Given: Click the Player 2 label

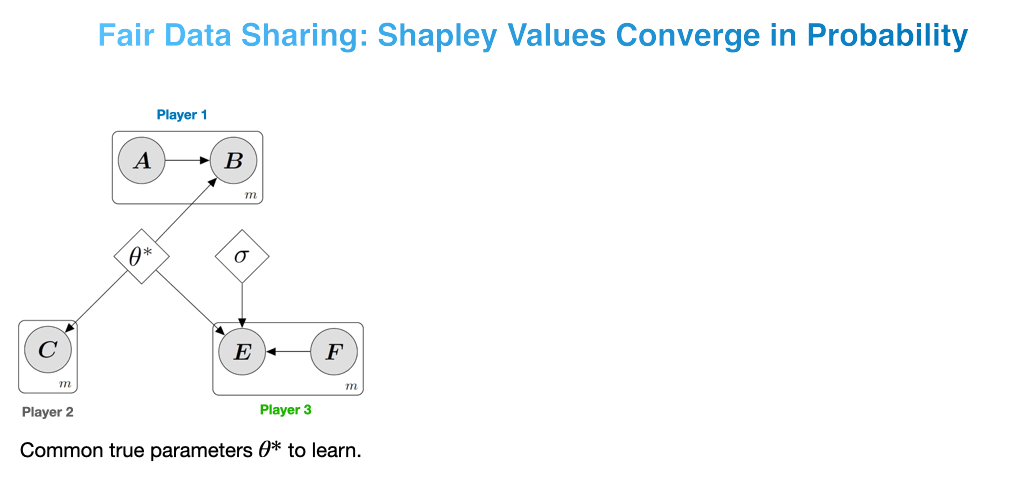Looking at the screenshot, I should pos(47,412).
